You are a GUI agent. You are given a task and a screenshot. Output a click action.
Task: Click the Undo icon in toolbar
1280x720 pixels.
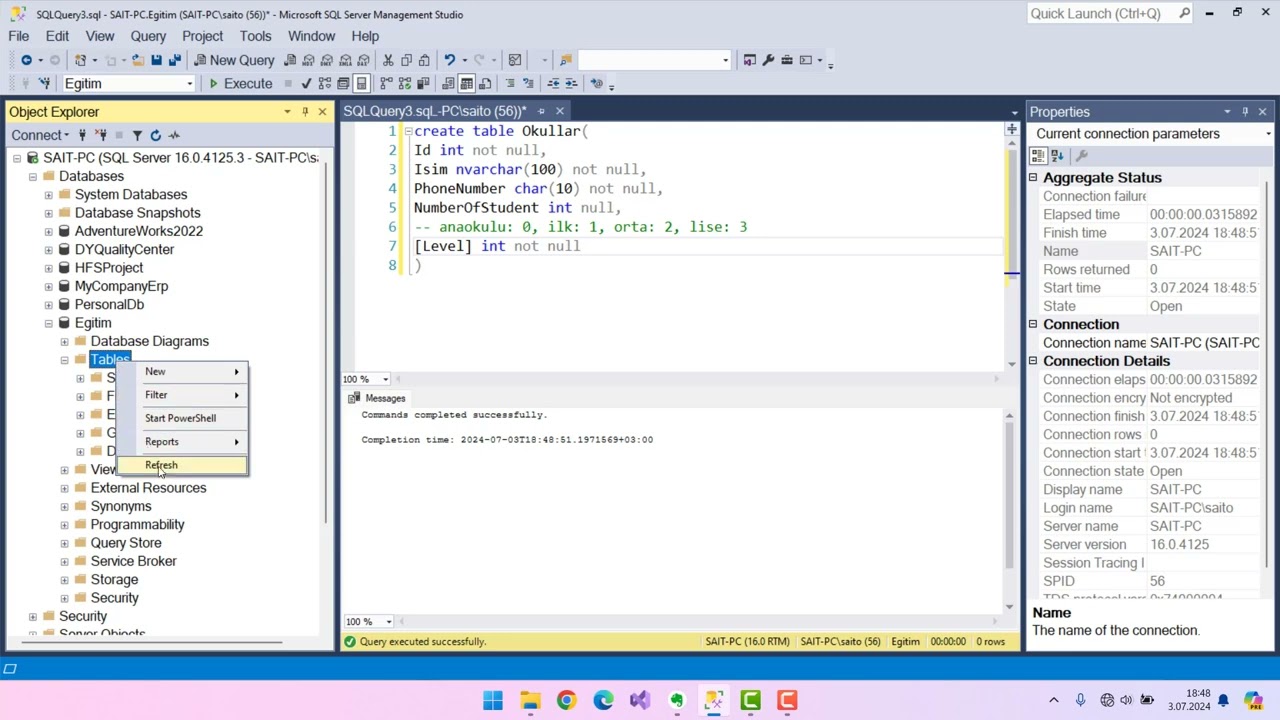[449, 60]
